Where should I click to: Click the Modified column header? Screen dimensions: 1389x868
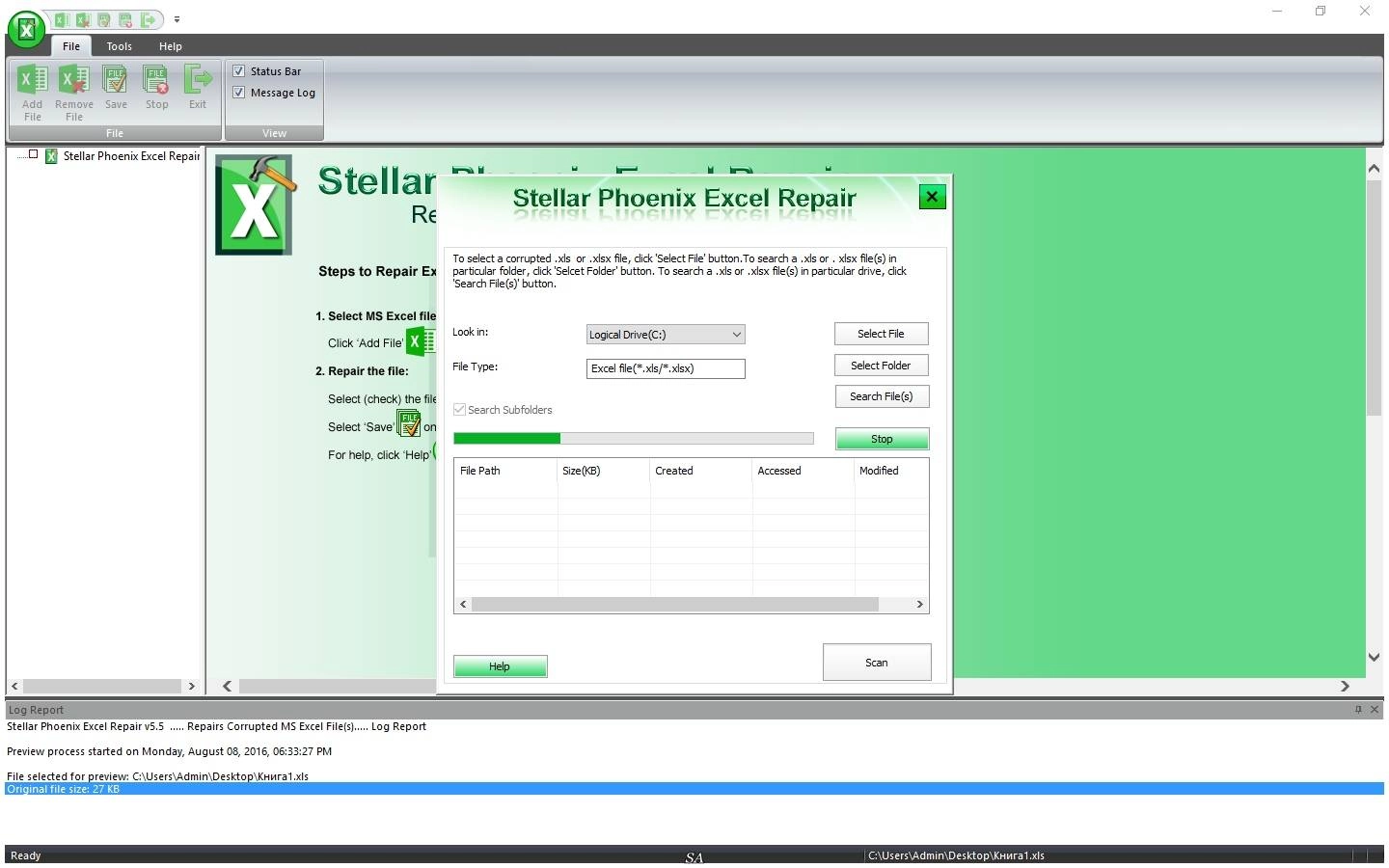click(891, 471)
